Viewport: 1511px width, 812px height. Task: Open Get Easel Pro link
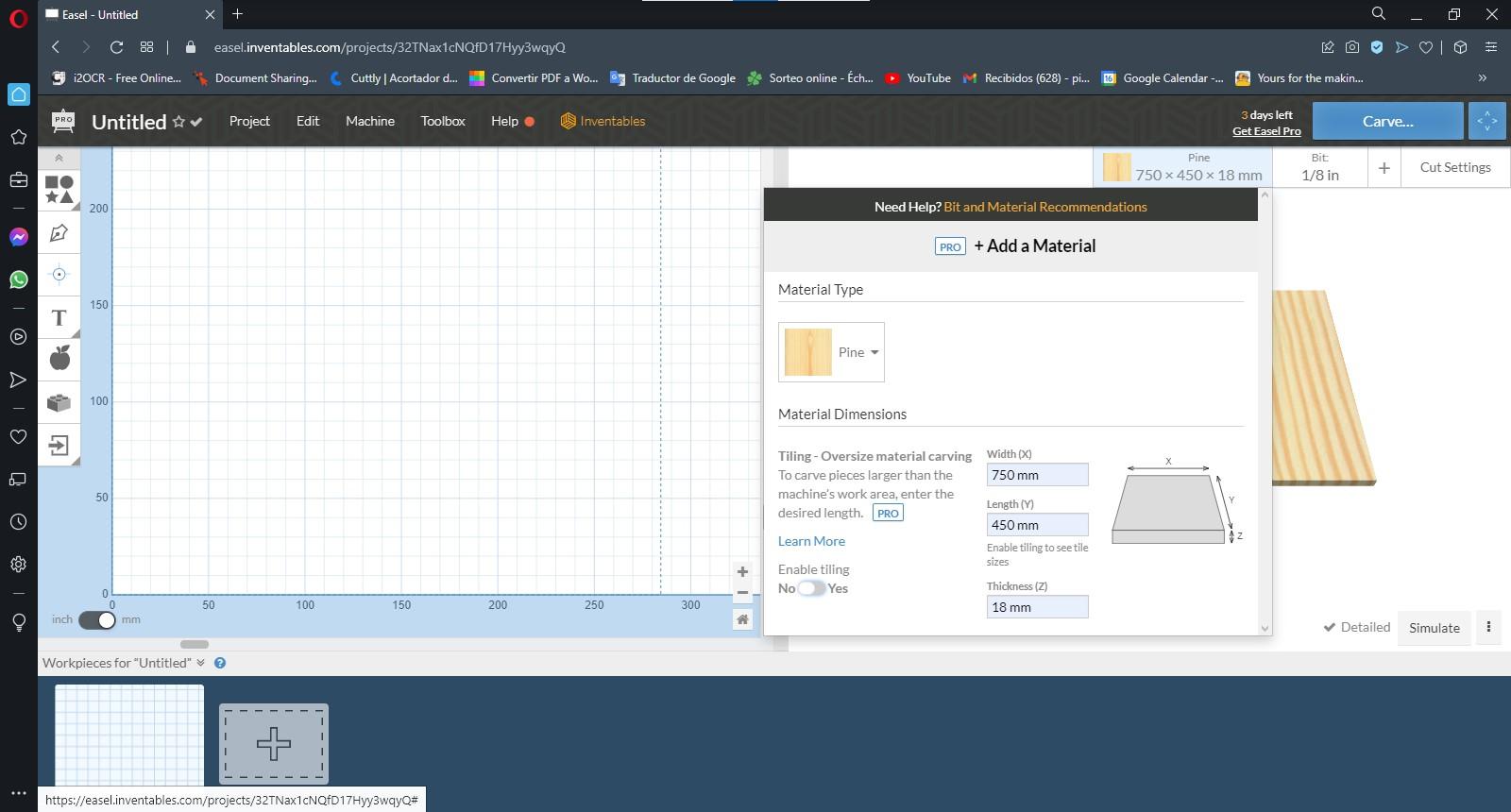click(x=1266, y=131)
